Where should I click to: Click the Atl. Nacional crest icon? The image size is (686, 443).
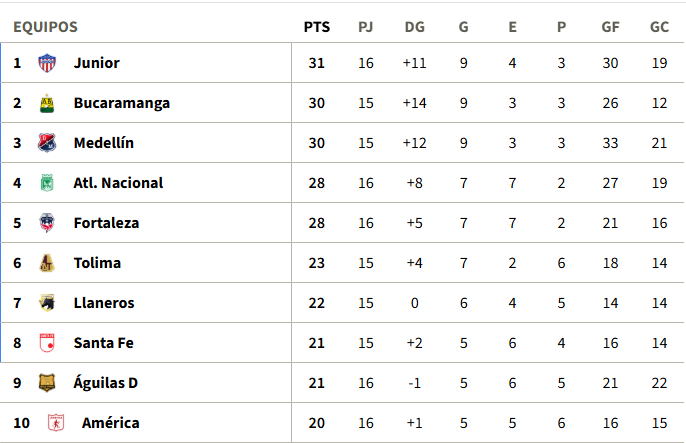46,183
